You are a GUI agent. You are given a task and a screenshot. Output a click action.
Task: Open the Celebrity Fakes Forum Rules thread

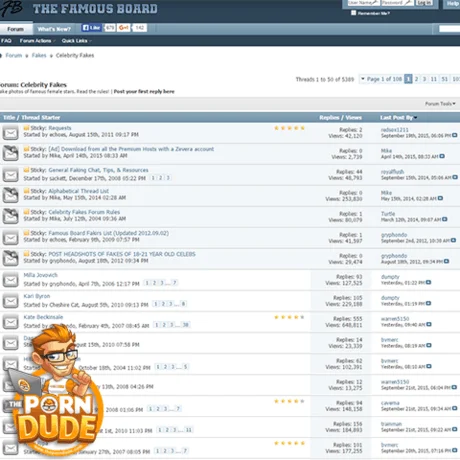(x=84, y=212)
